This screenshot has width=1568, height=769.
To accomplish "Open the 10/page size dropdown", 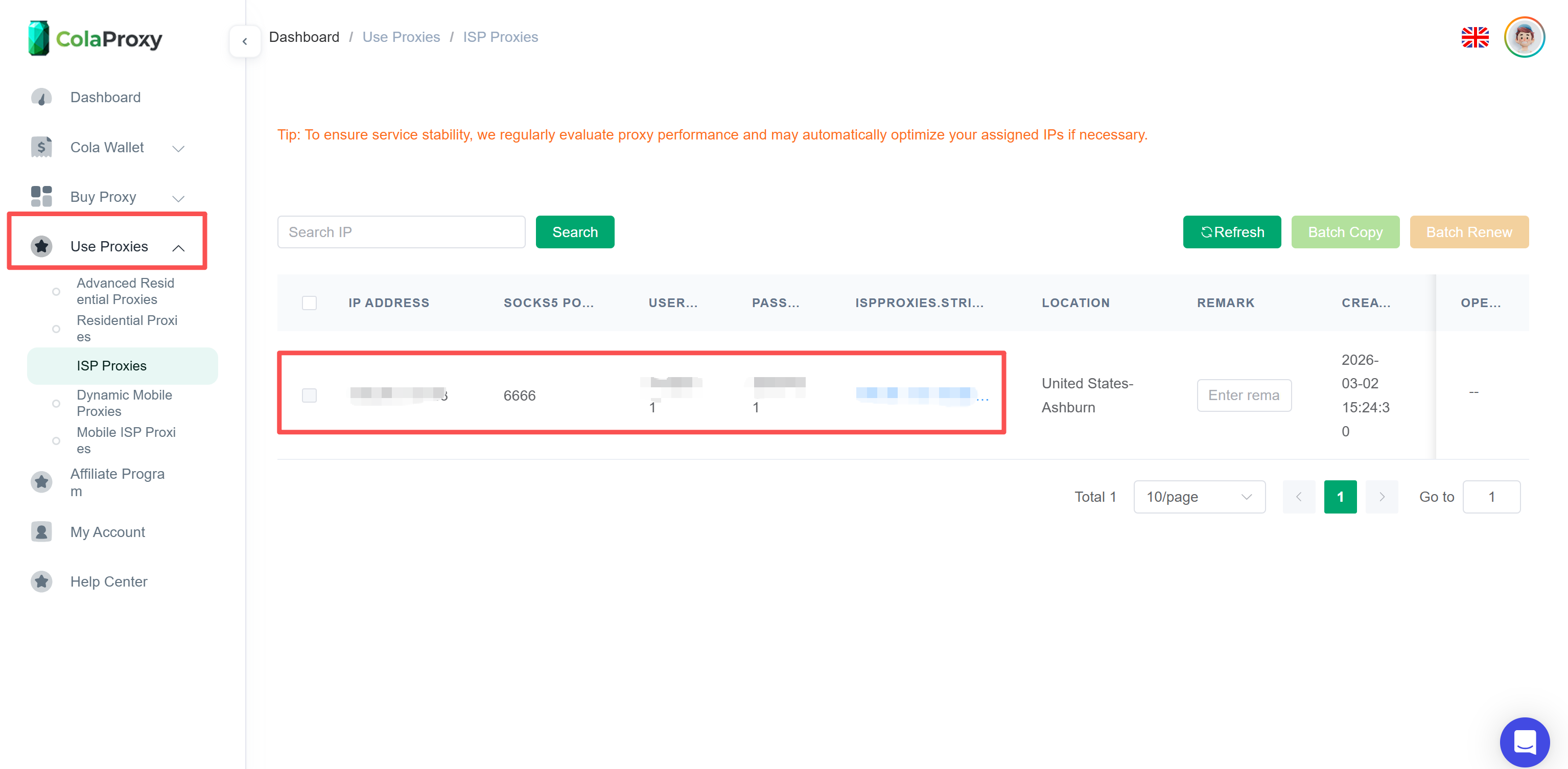I will tap(1199, 497).
